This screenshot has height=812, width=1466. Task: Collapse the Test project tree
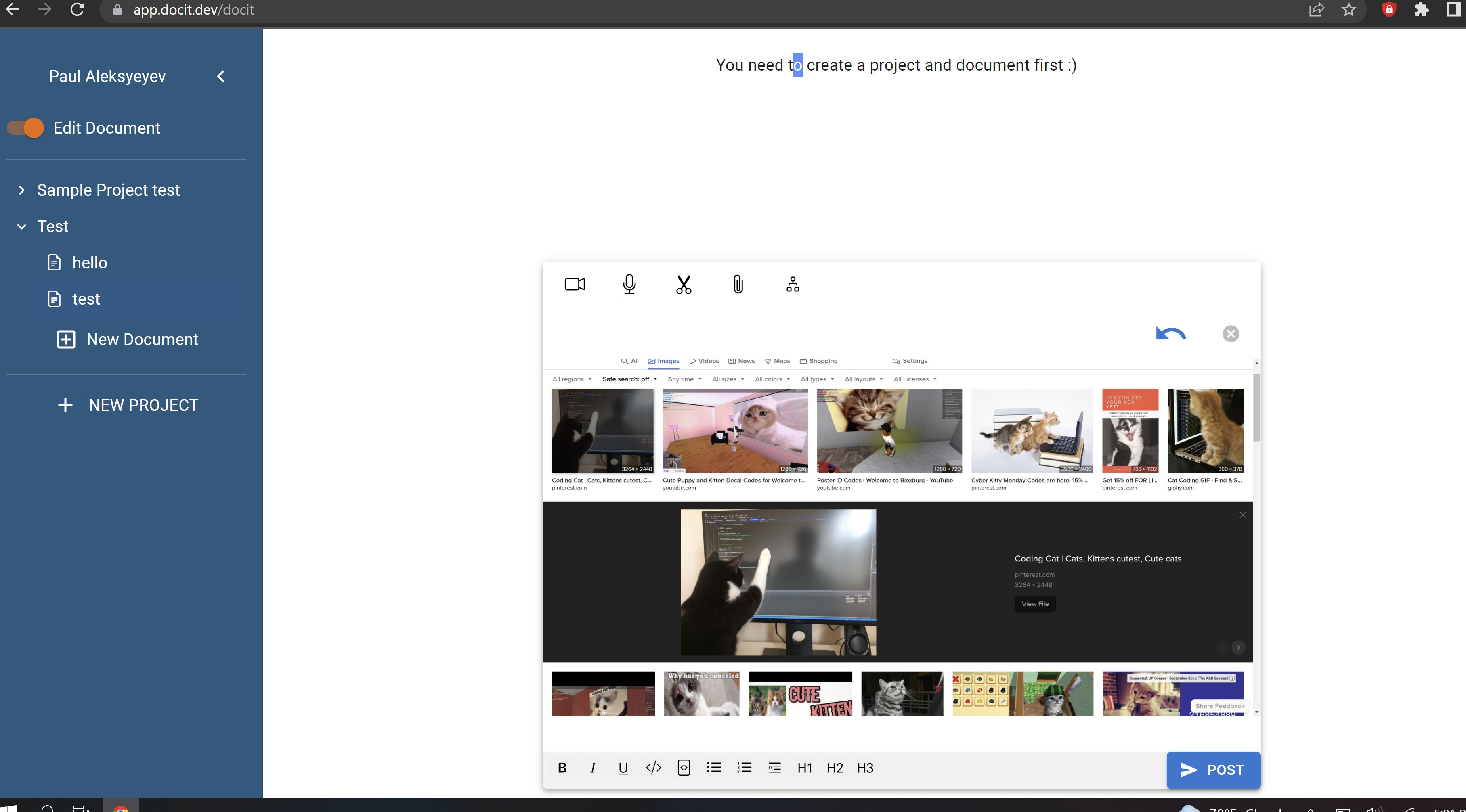22,226
